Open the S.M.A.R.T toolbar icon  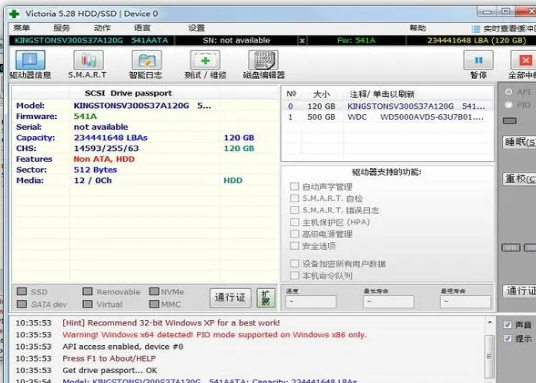(88, 60)
